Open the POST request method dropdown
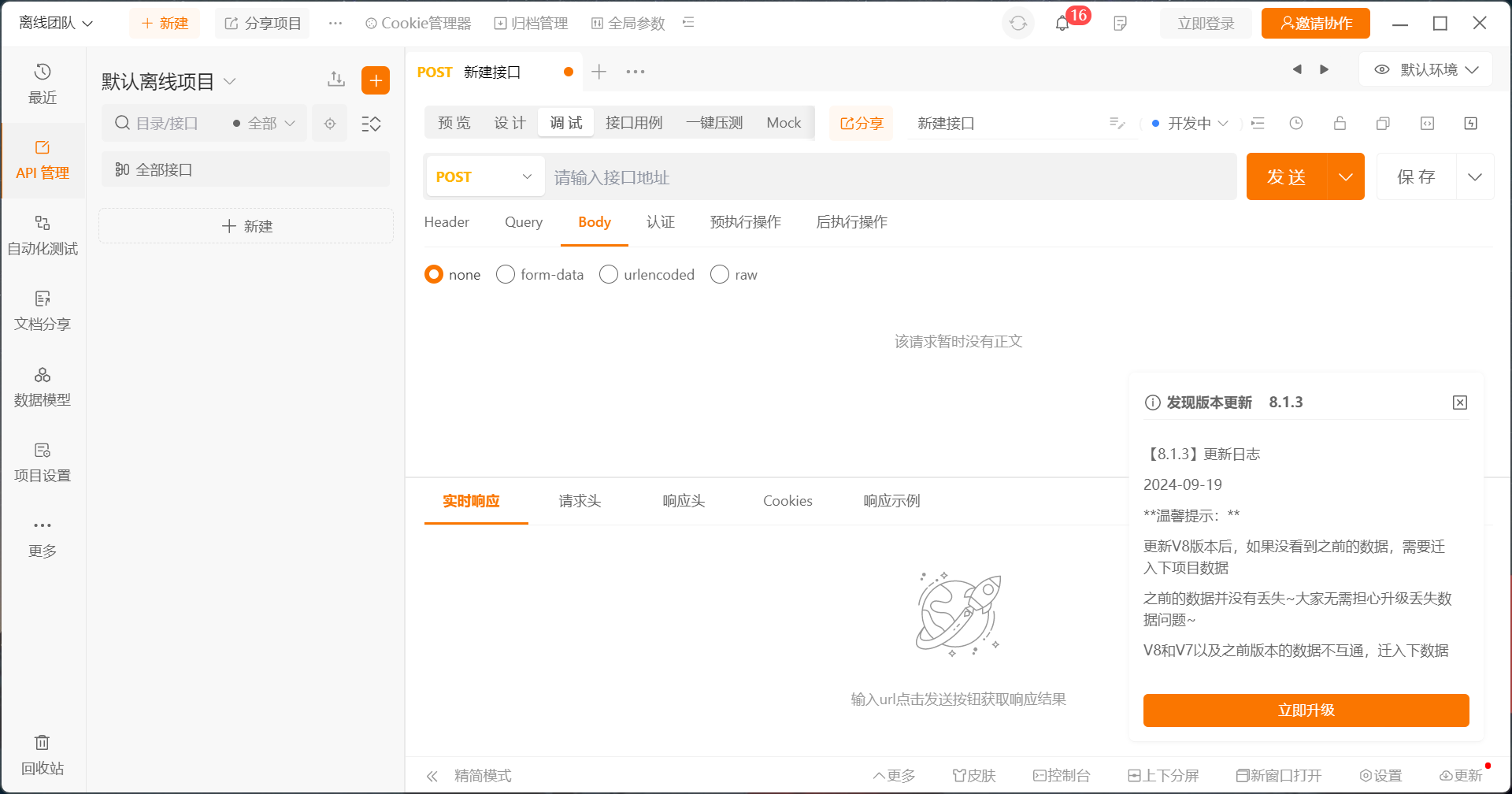 click(484, 177)
